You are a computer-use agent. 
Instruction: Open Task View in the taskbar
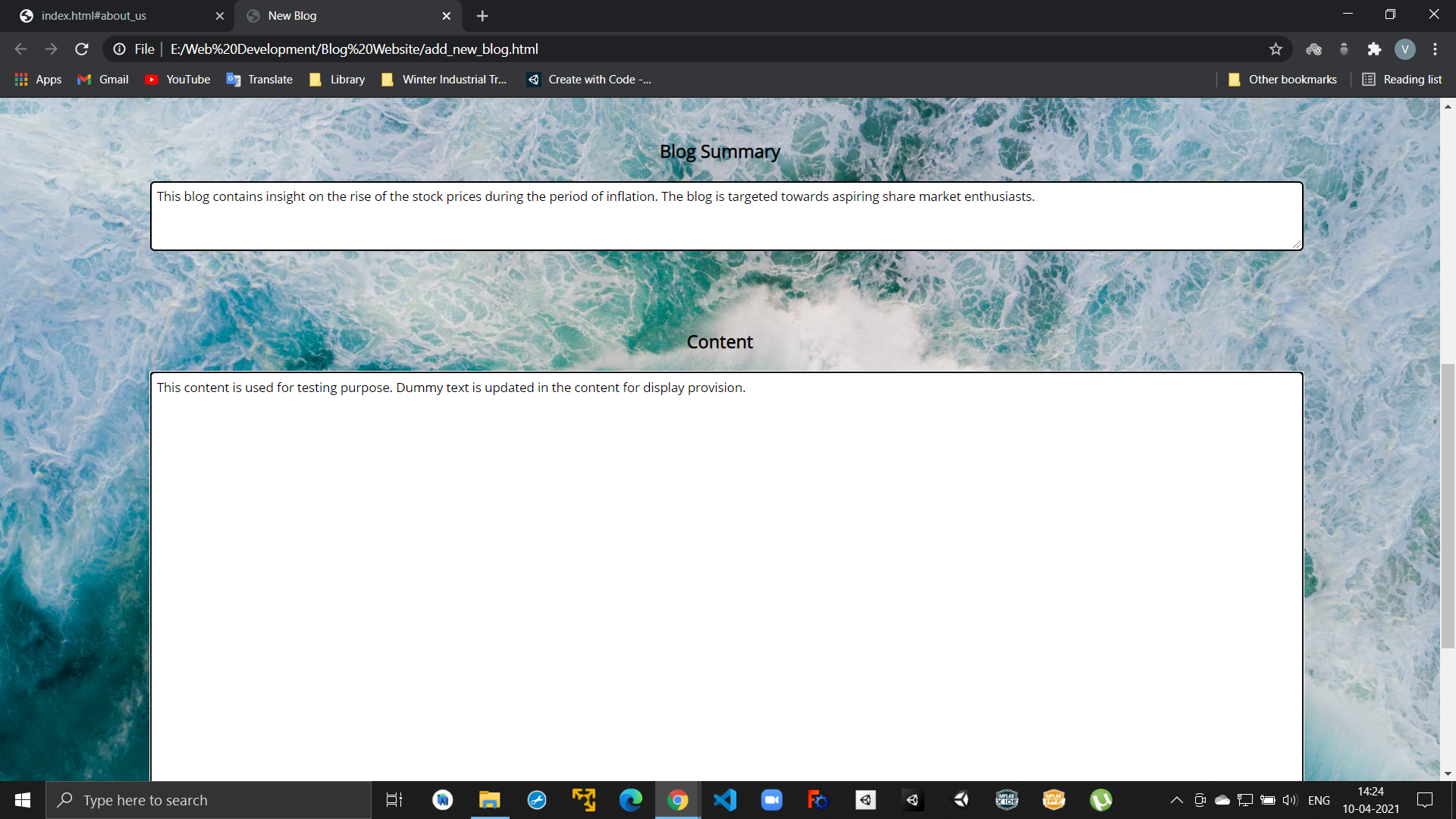coord(394,800)
